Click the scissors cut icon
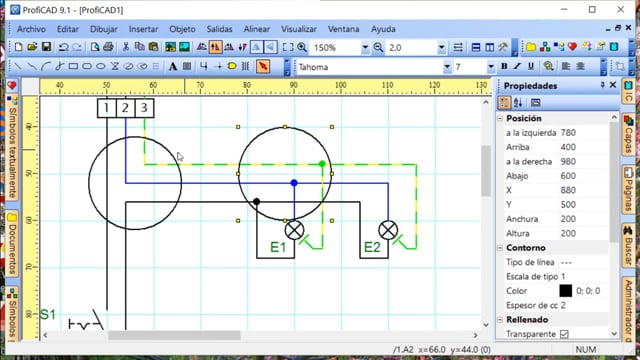The image size is (640, 360). point(126,47)
